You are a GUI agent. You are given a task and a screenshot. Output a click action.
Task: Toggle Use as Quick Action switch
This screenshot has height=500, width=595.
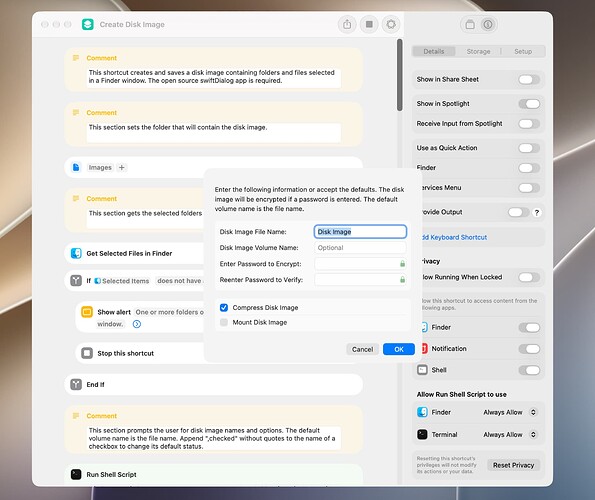(529, 148)
